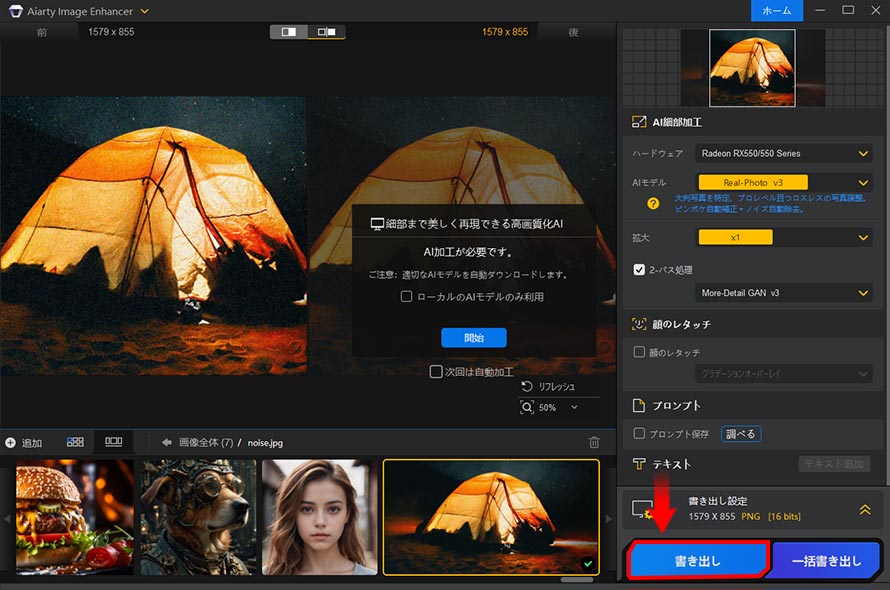
Task: Click the yellow AI model help icon
Action: pos(653,203)
